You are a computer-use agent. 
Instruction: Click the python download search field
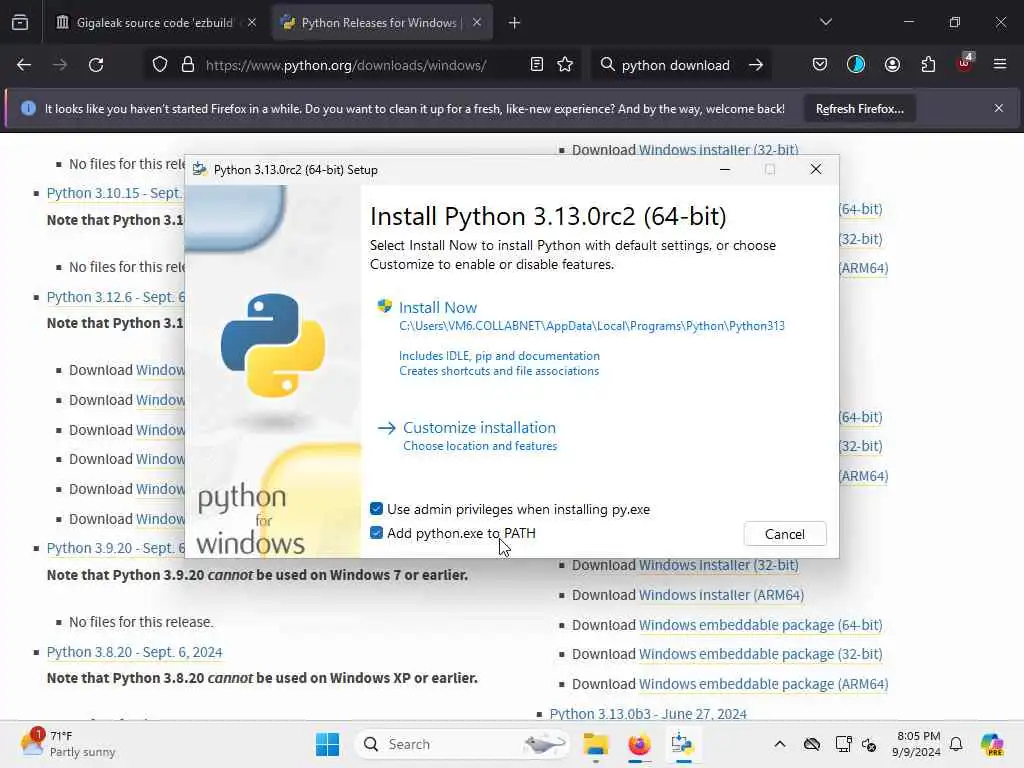[675, 65]
